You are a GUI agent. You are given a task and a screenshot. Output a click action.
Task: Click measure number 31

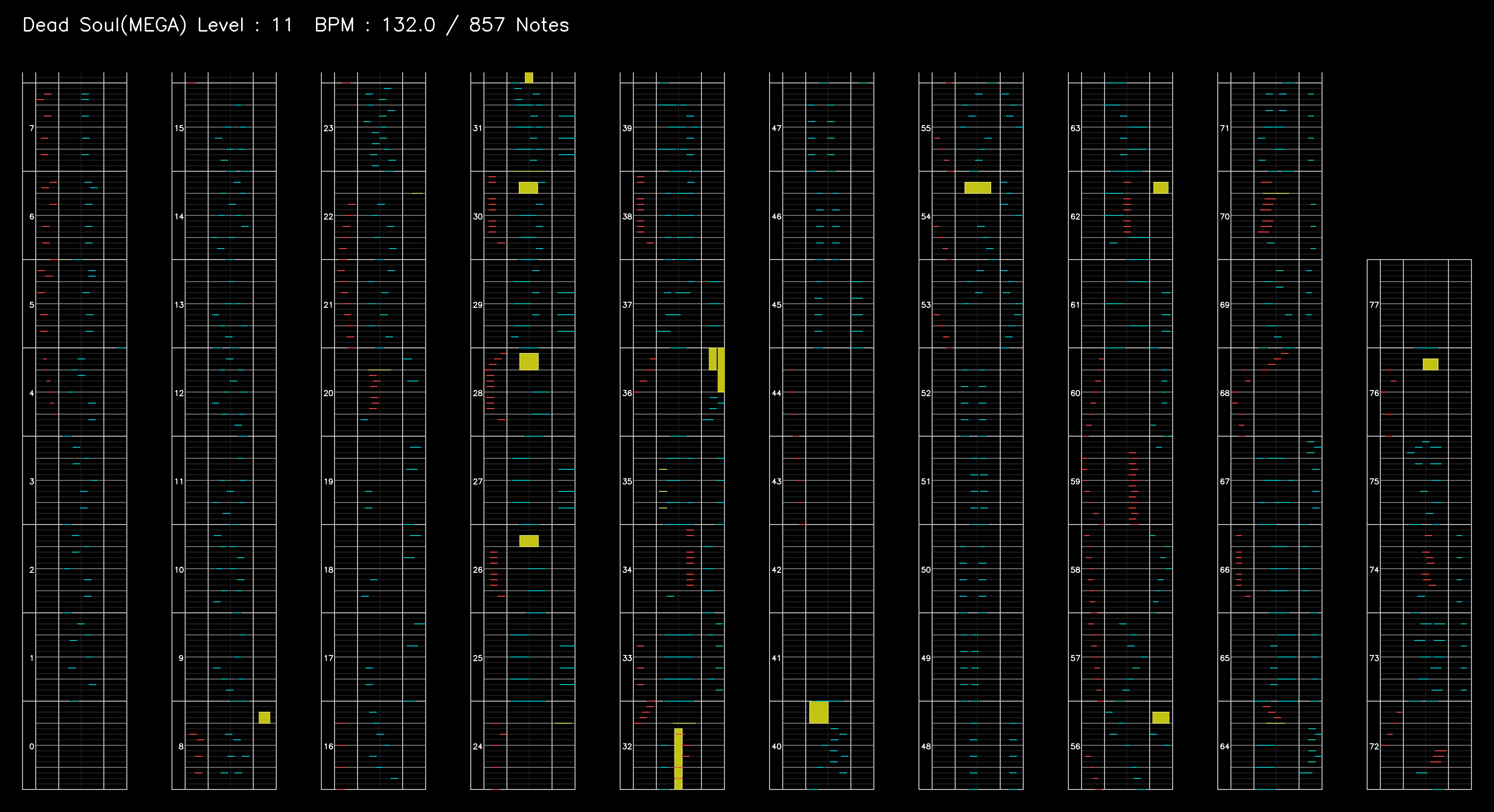point(478,128)
